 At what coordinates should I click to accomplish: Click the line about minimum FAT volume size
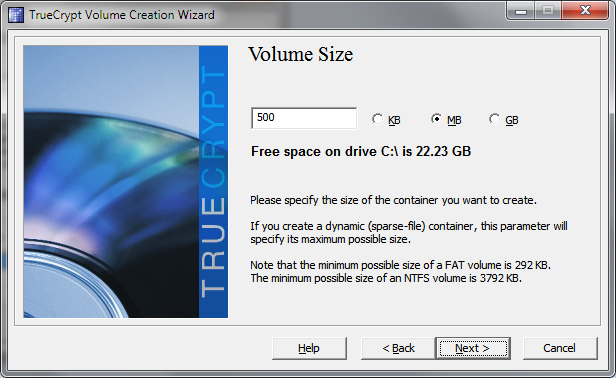click(x=400, y=265)
